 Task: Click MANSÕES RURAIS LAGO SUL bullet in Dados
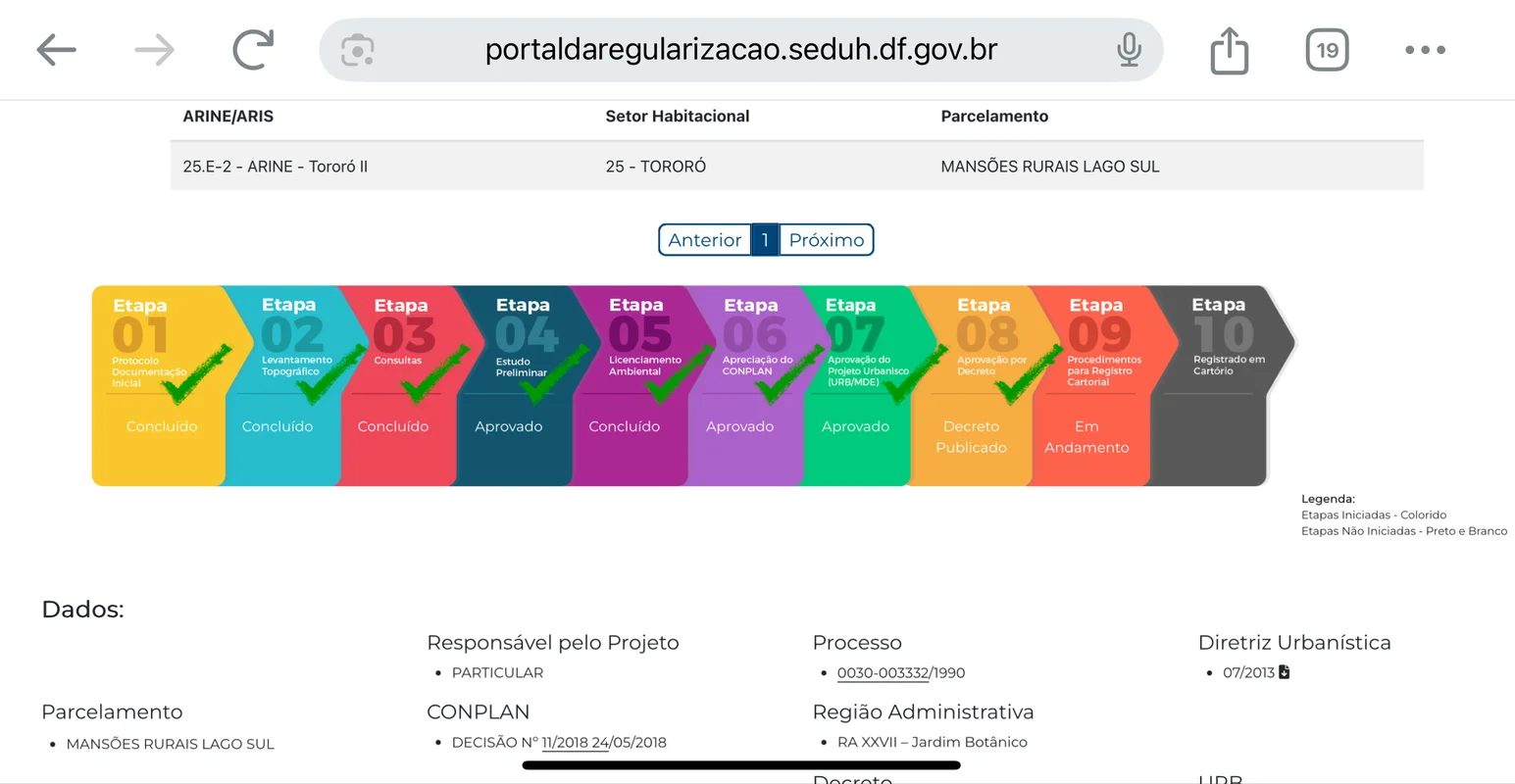coord(171,745)
